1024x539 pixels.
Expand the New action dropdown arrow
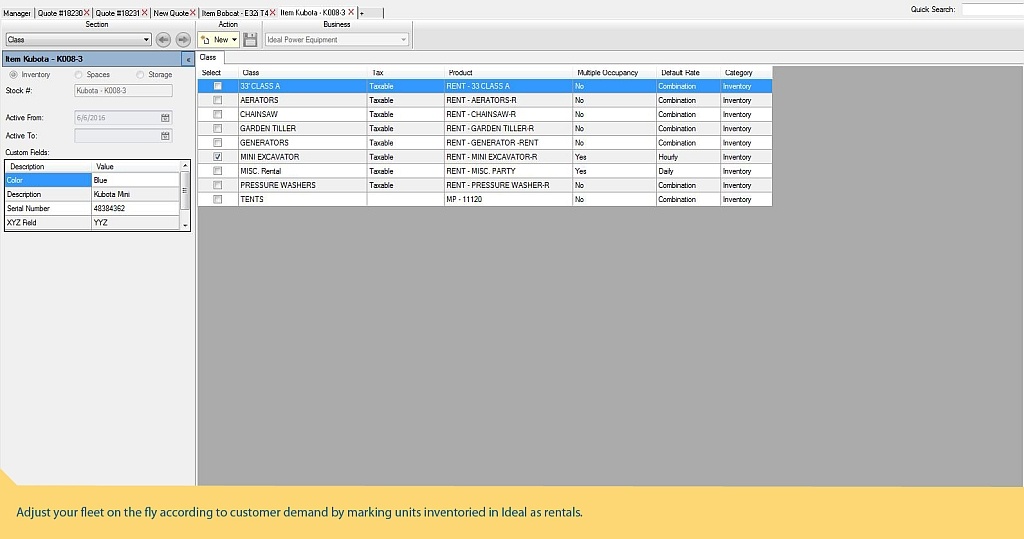coord(235,40)
